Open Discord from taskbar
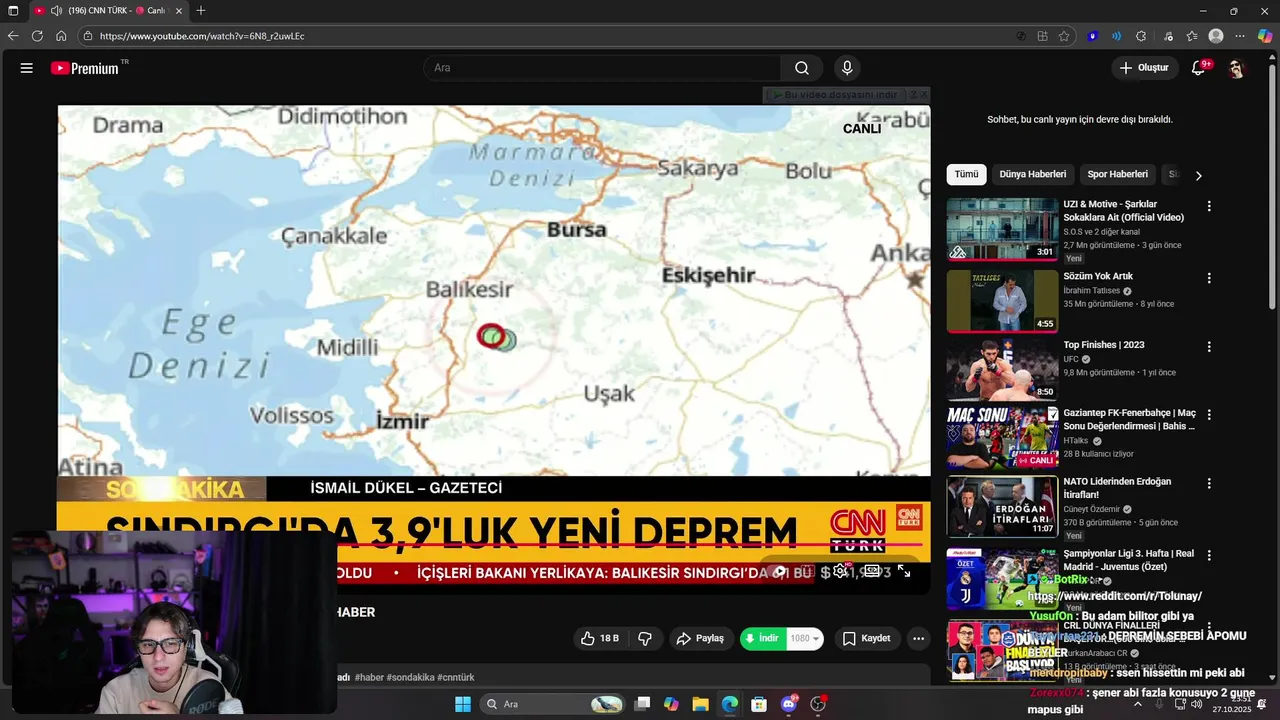 coord(789,704)
